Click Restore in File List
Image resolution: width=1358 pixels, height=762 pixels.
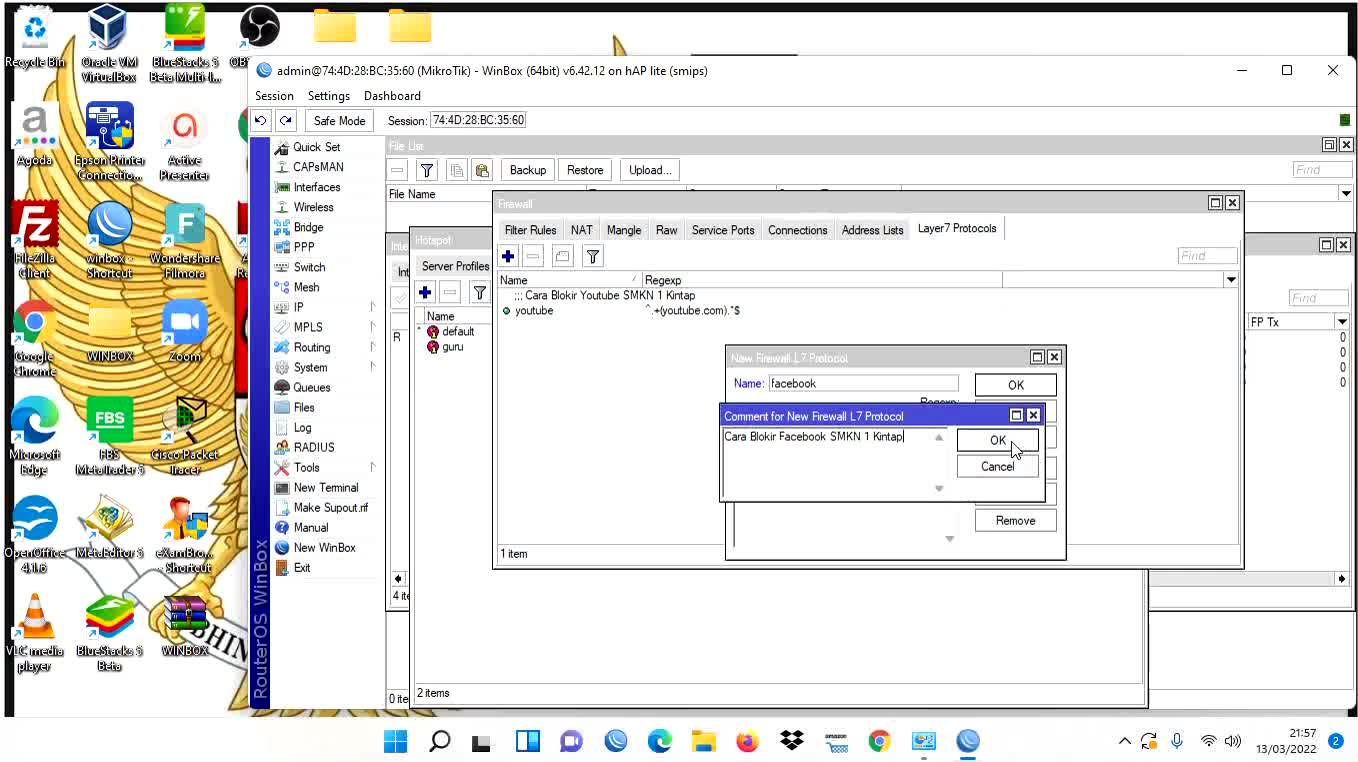click(585, 170)
